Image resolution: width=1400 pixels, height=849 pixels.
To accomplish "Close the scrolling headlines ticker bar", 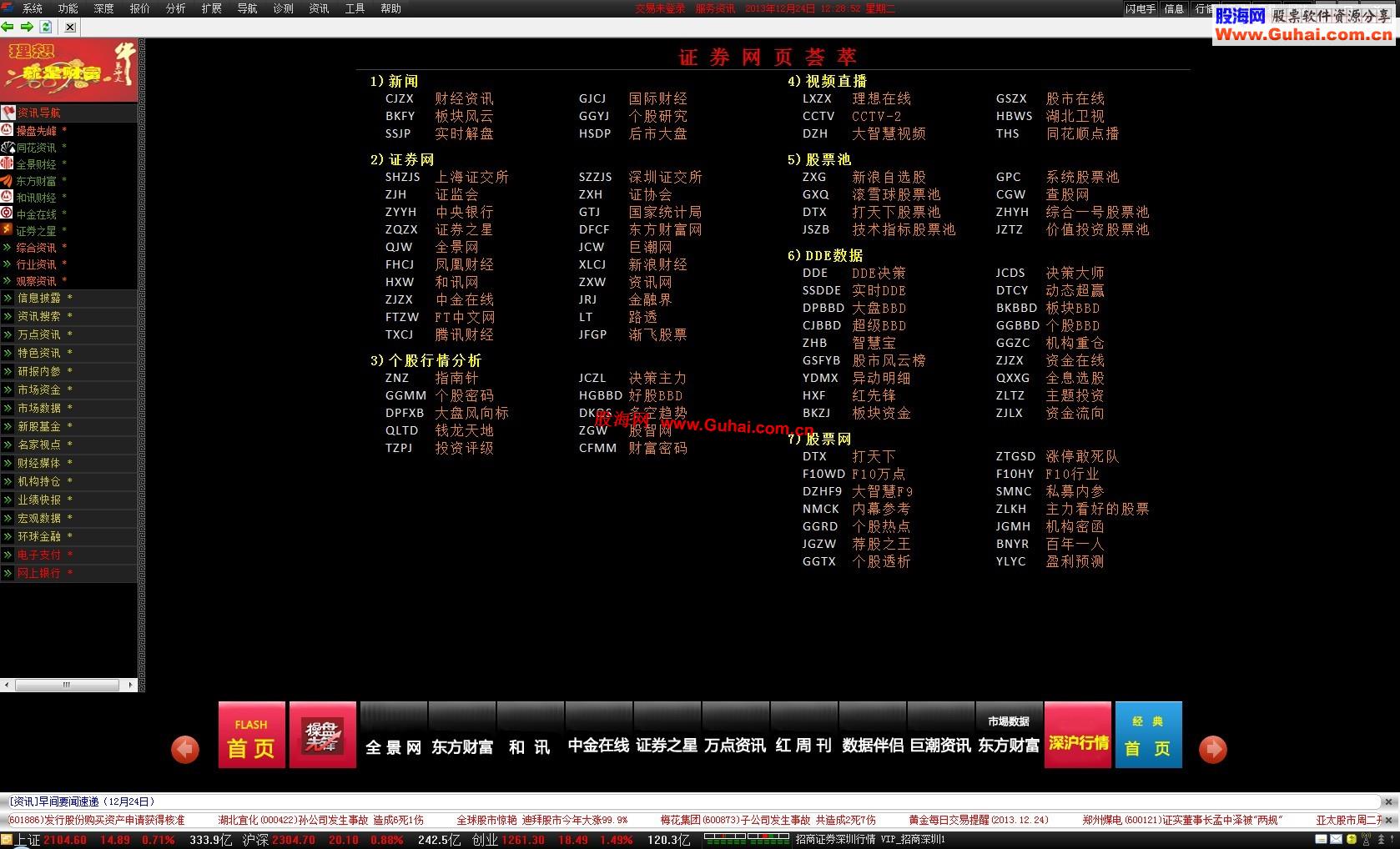I will tap(1389, 821).
